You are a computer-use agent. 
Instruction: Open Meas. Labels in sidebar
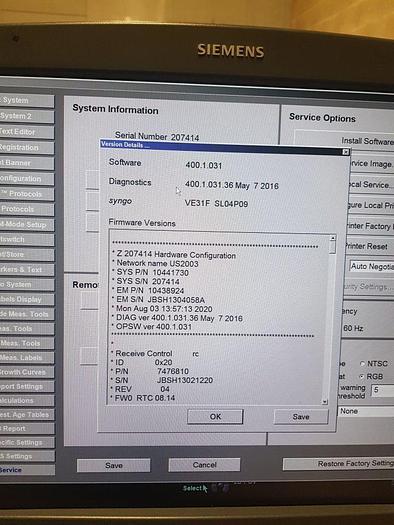pyautogui.click(x=27, y=358)
